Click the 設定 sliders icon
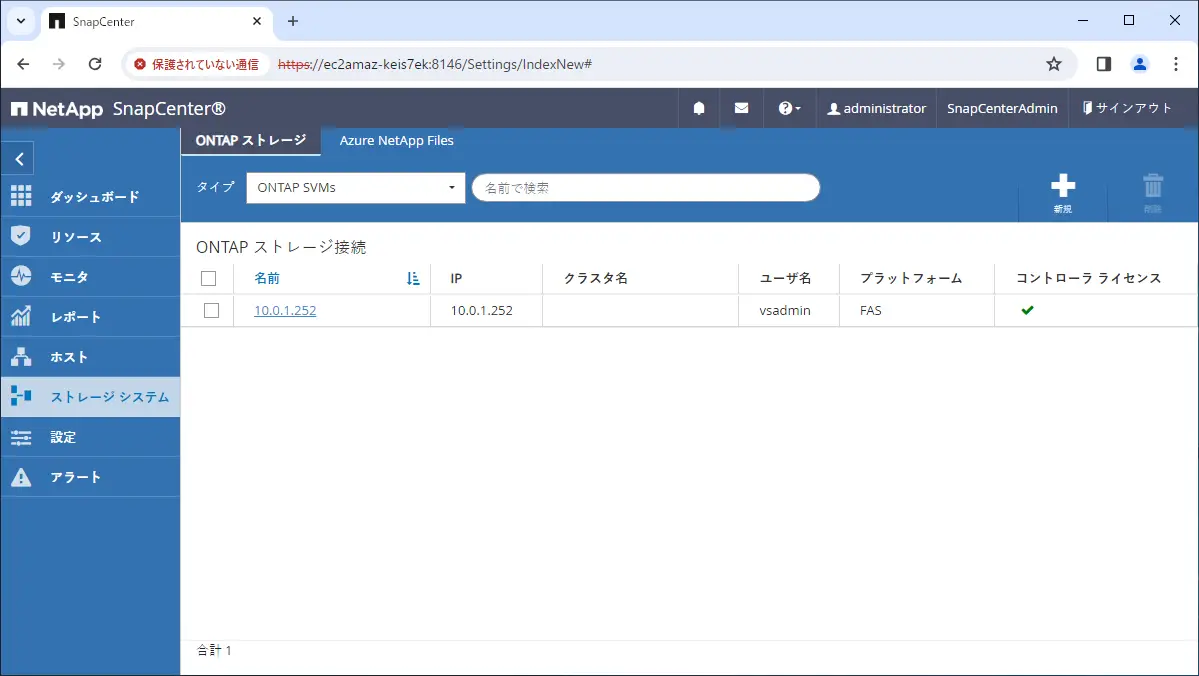Viewport: 1199px width, 676px height. coord(21,437)
